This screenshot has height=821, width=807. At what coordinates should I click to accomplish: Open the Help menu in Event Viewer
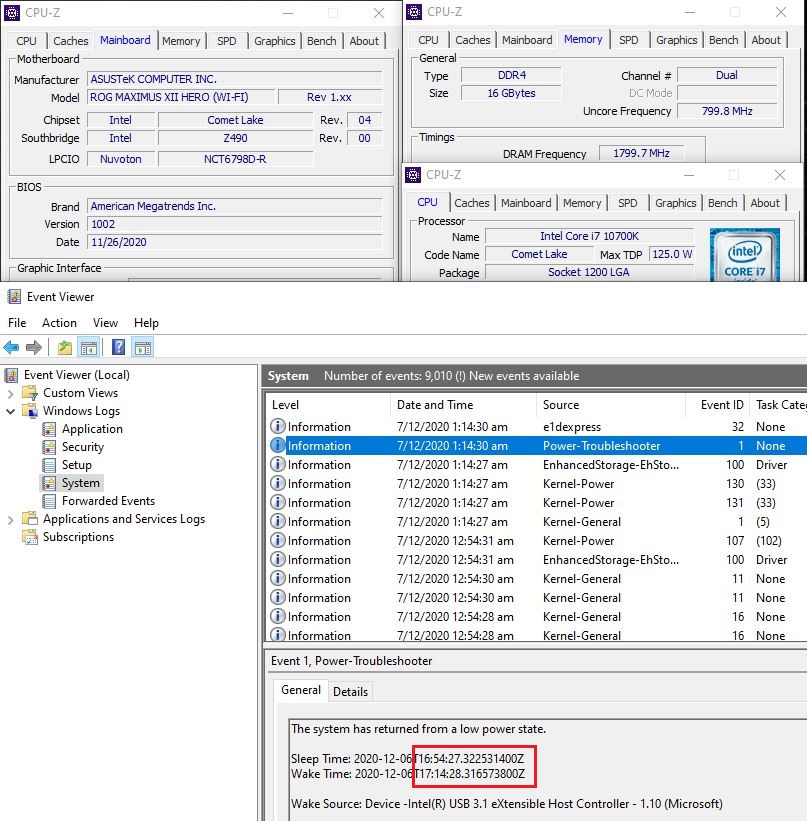(x=146, y=323)
